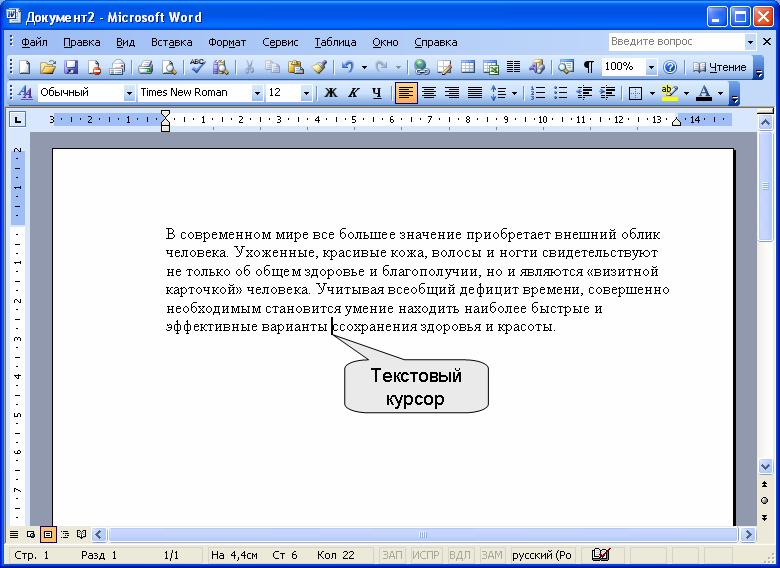Open Print Preview from the toolbar
Viewport: 780px width, 568px height.
pos(169,67)
